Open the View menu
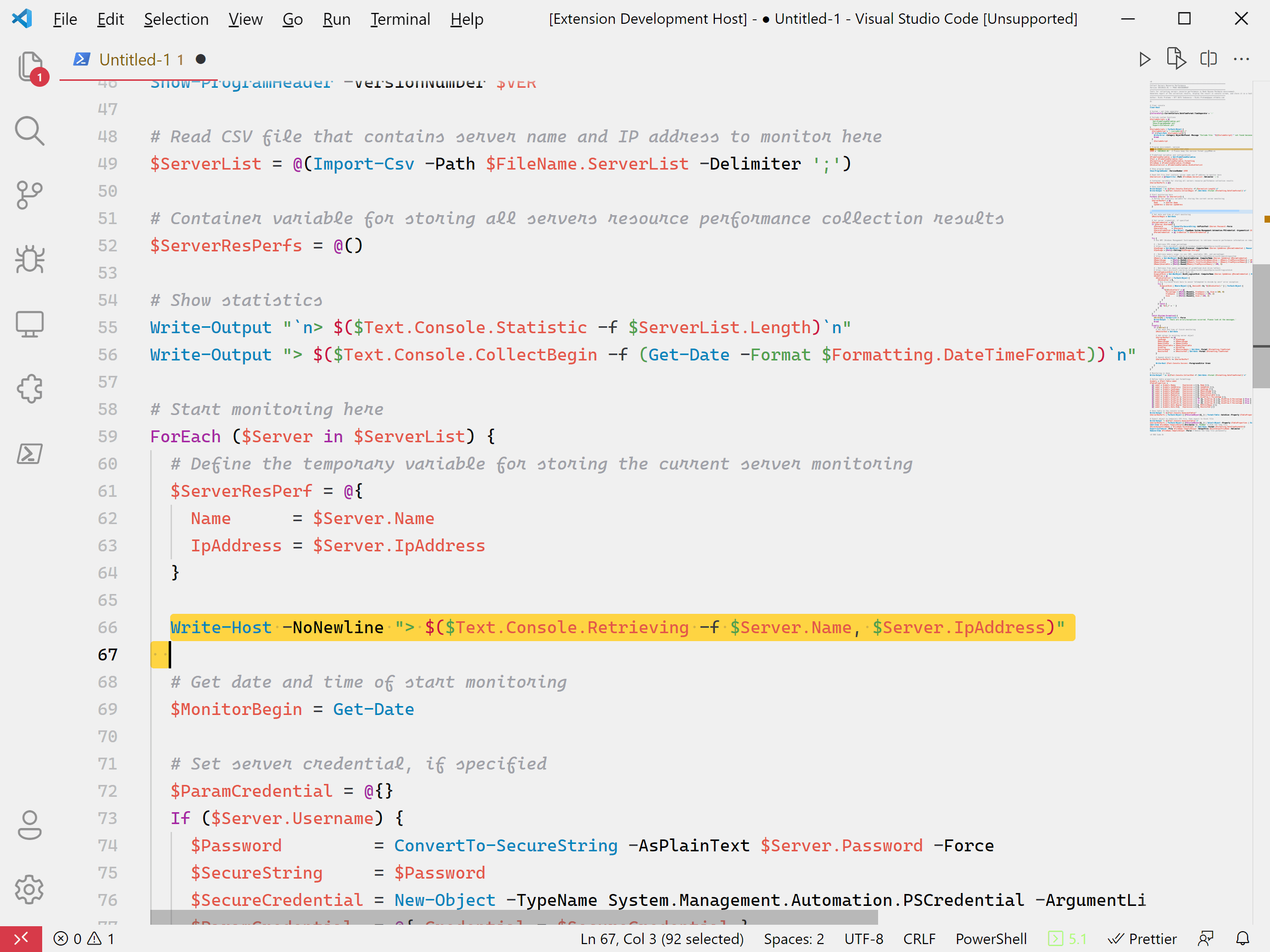 tap(245, 19)
